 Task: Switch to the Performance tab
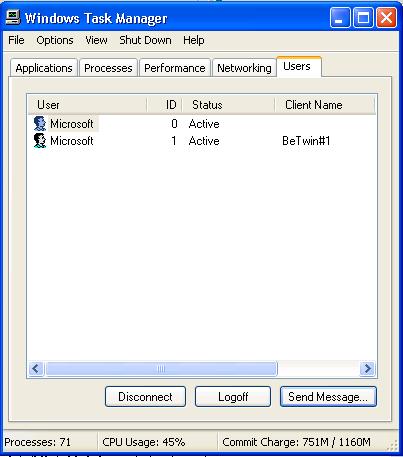click(175, 68)
